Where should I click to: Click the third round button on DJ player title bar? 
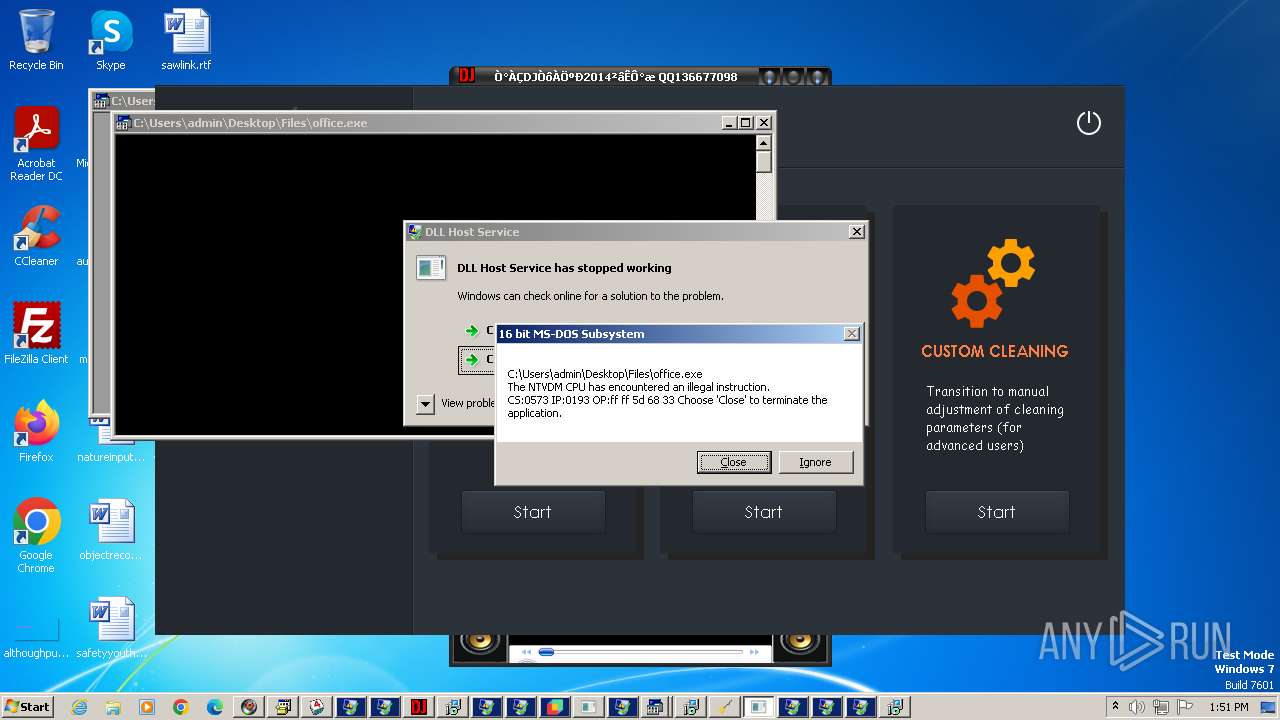point(816,76)
